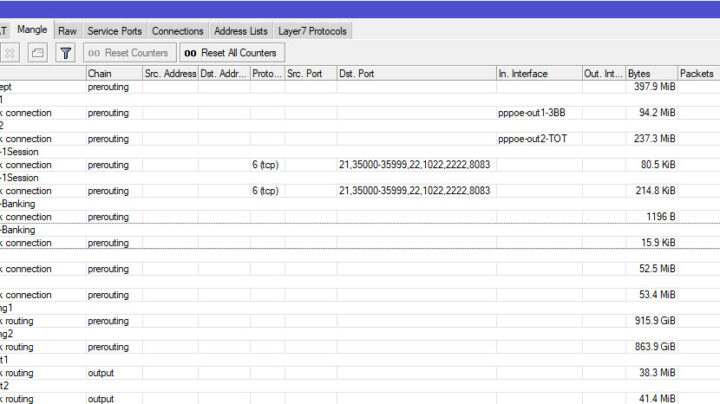
Task: Sort by the In. Interface column header
Action: click(x=538, y=74)
